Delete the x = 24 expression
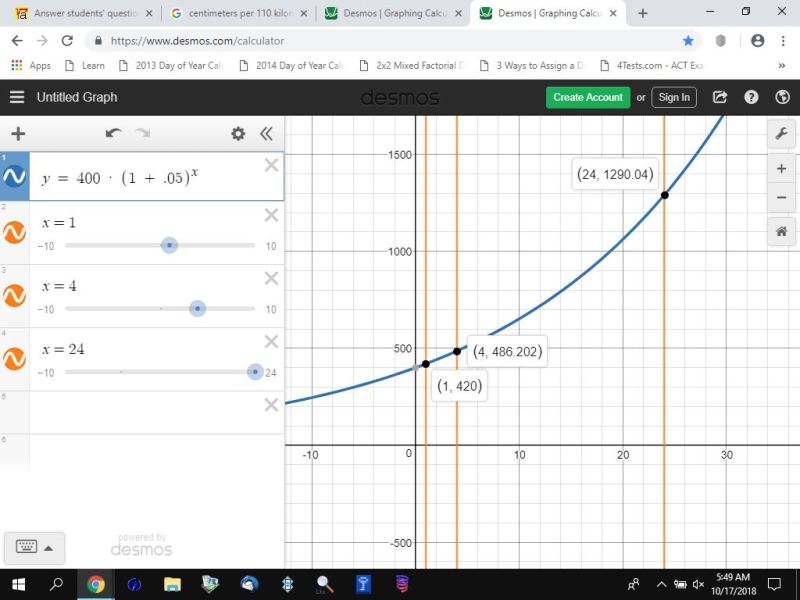Screen dimensions: 800x600 click(271, 342)
